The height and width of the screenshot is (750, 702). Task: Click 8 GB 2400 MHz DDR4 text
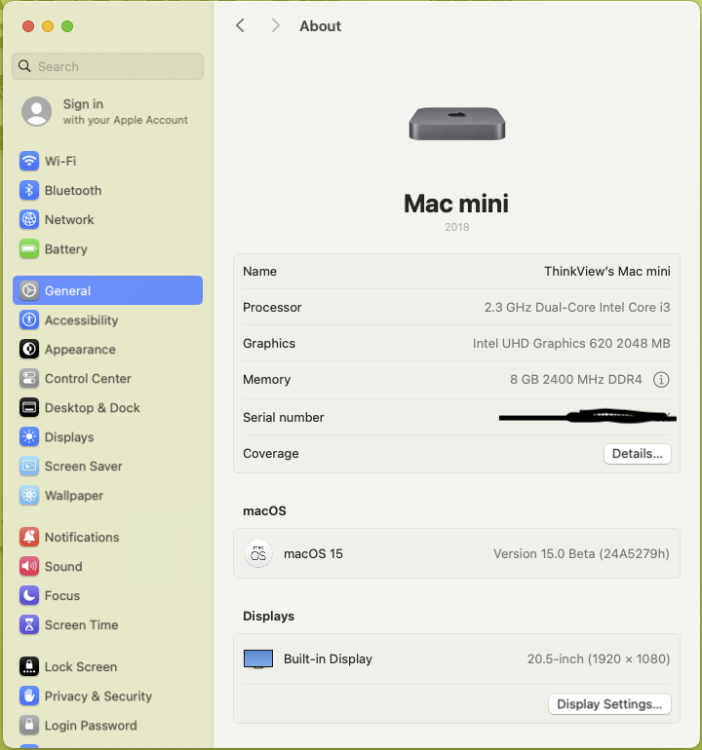point(576,379)
